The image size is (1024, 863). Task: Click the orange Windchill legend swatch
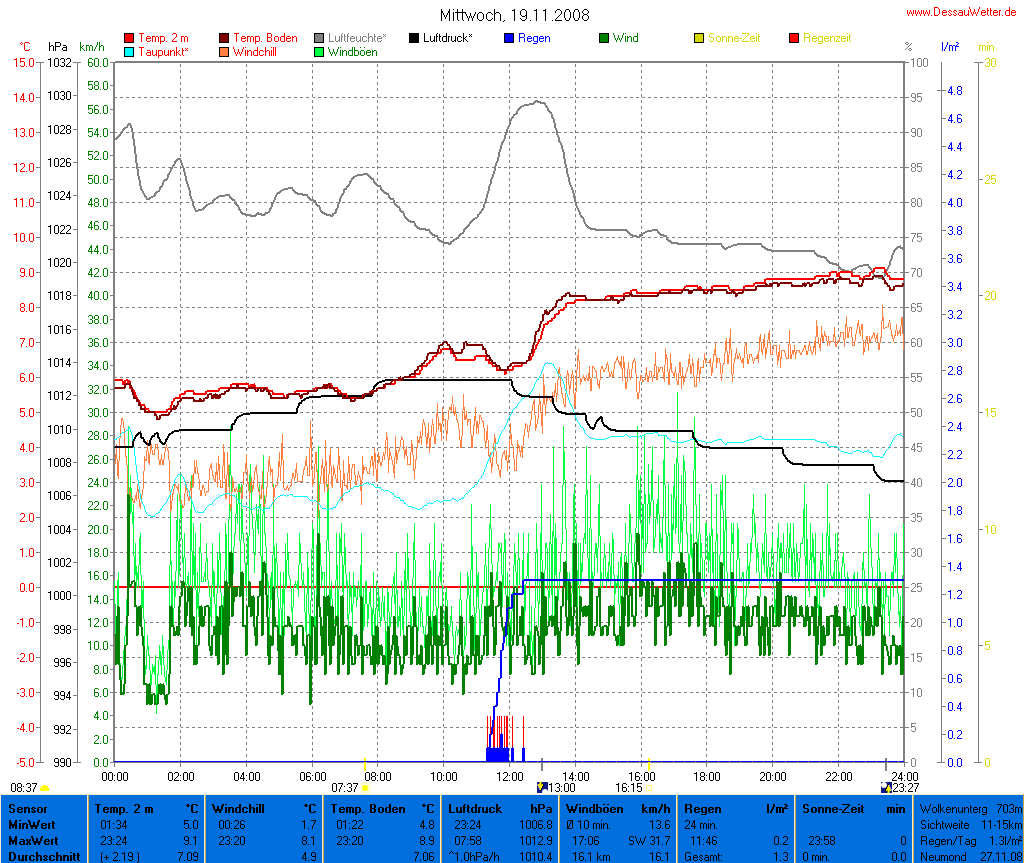pyautogui.click(x=225, y=52)
